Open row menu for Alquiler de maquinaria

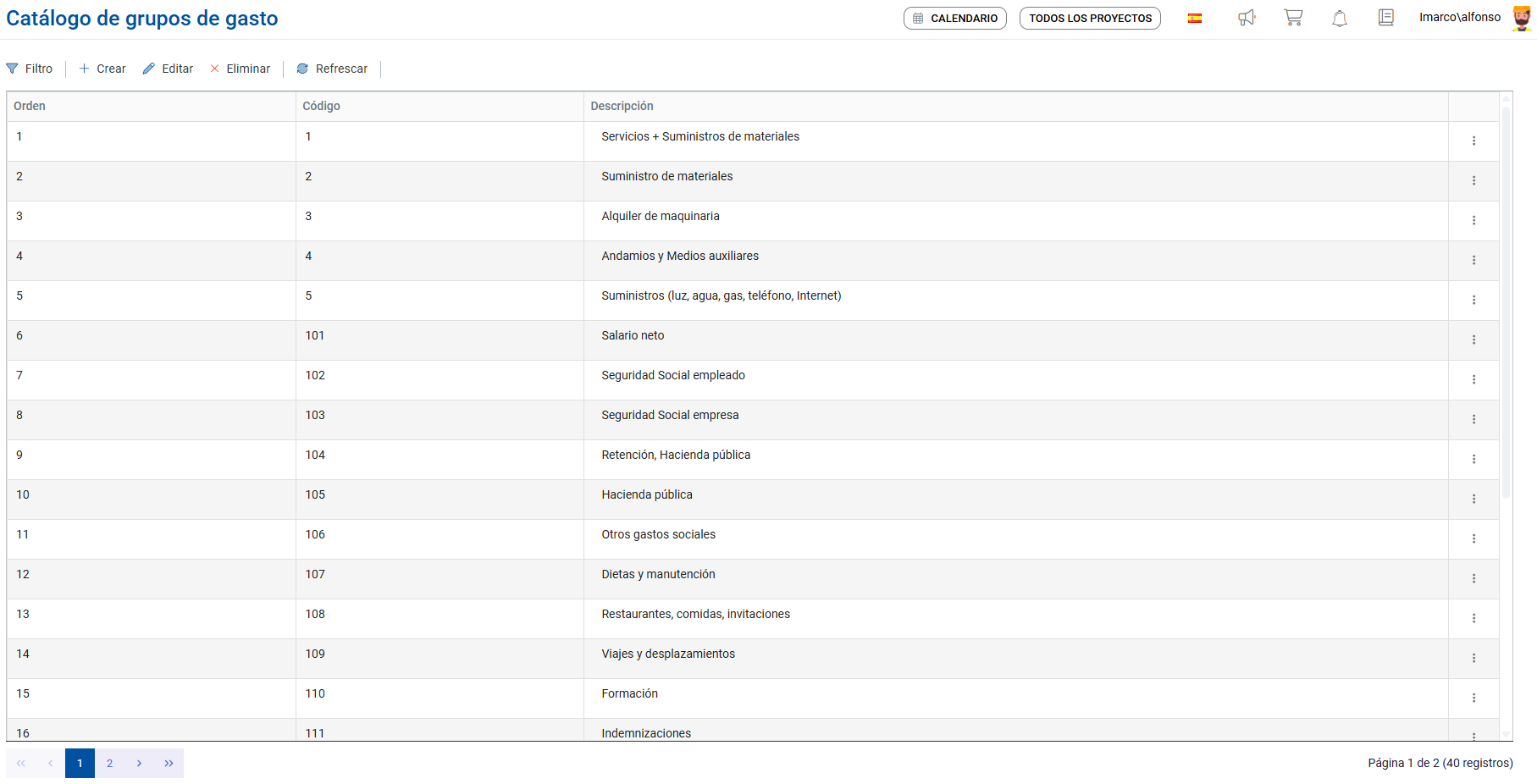coord(1473,221)
